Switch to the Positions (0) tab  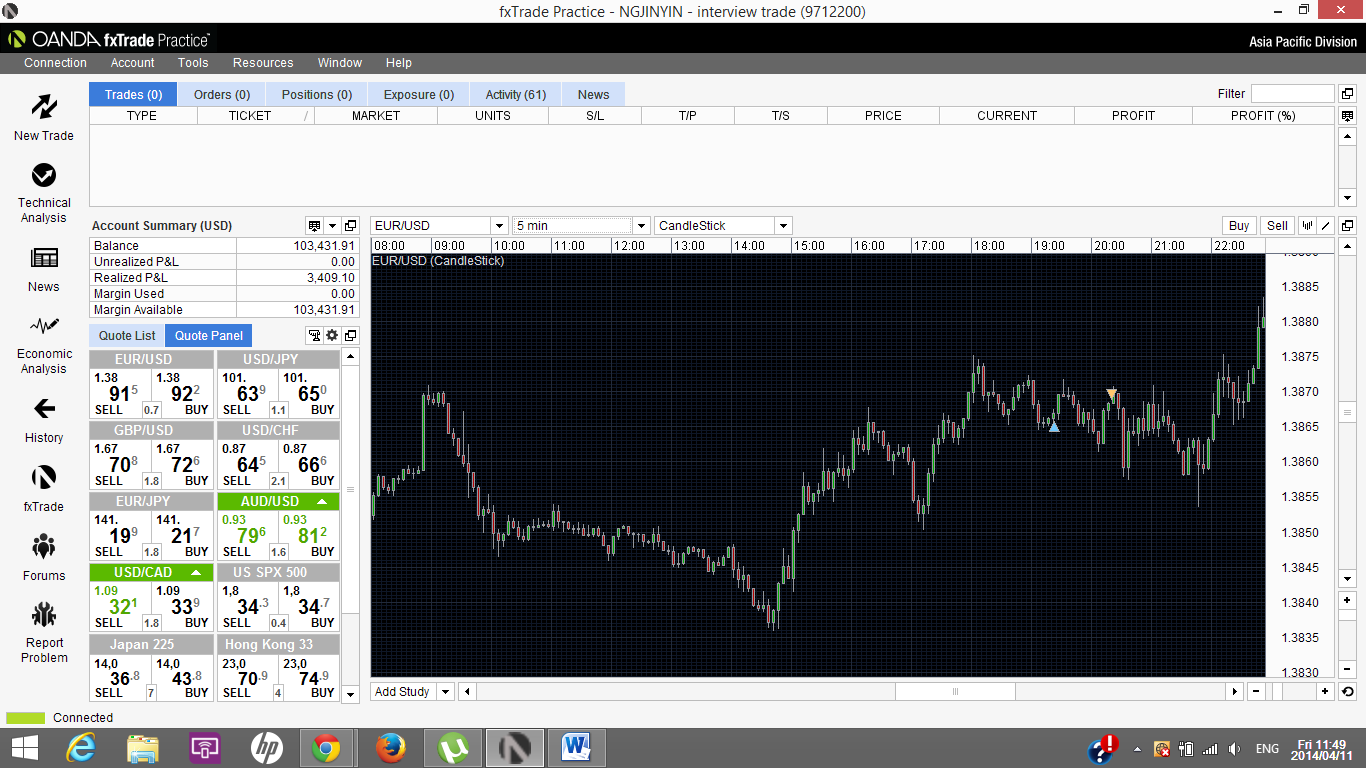pyautogui.click(x=317, y=95)
